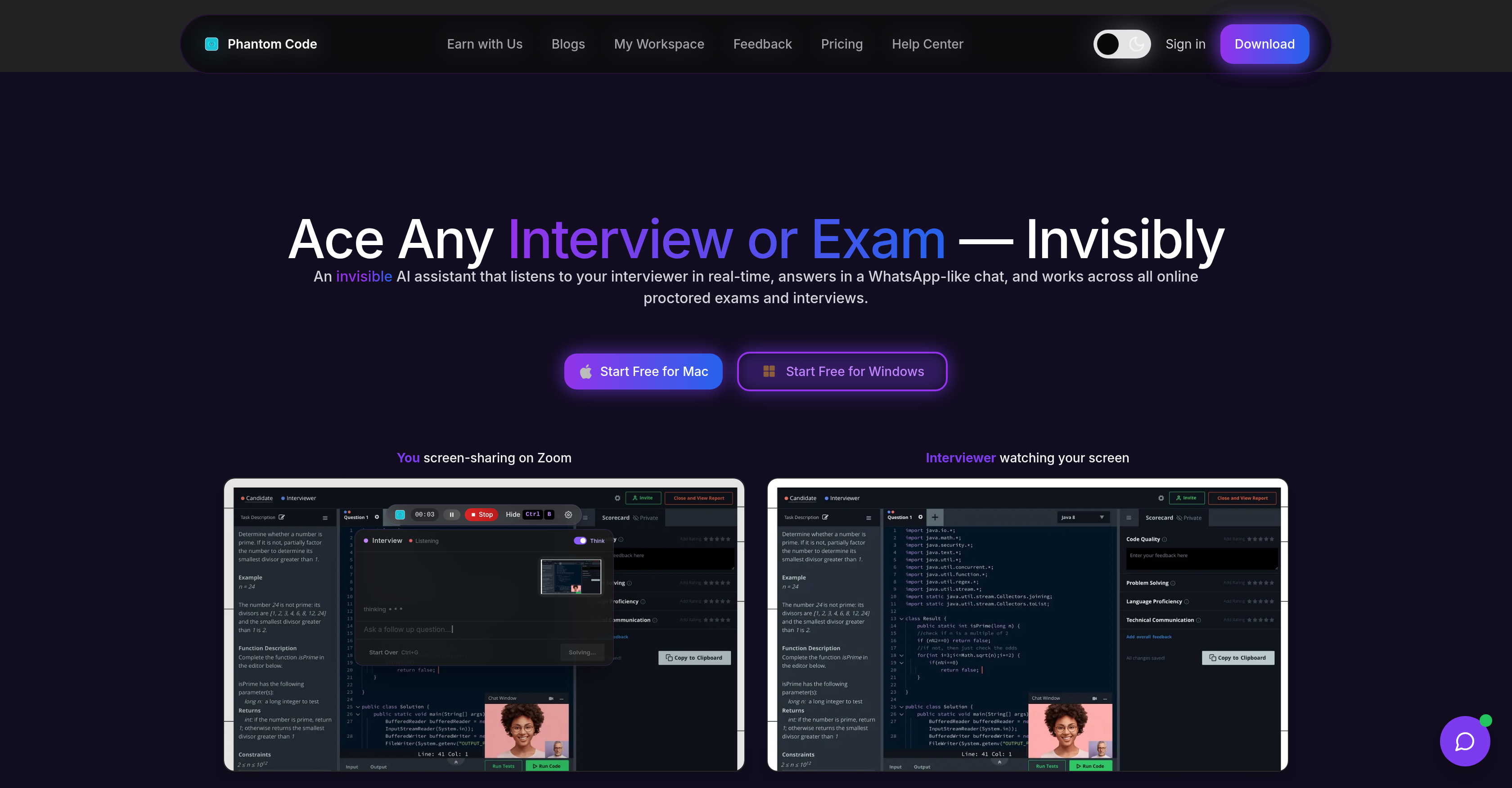Screen dimensions: 1512x788
Task: Select Interviewer tab in the Zoom view
Action: coord(298,498)
